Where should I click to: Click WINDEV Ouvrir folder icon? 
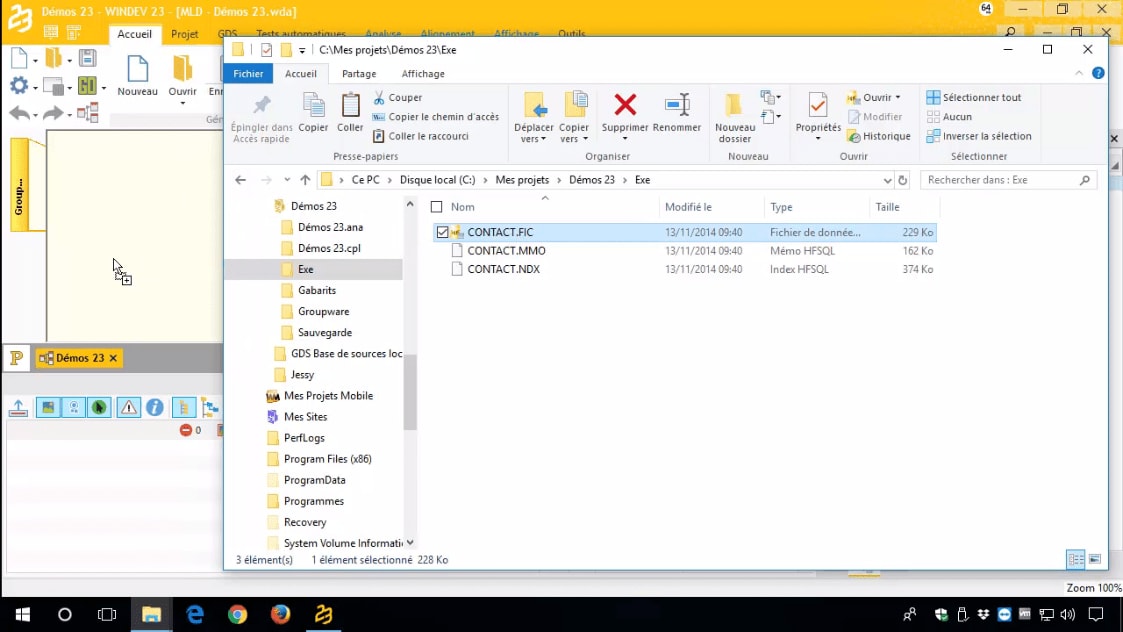pos(182,69)
